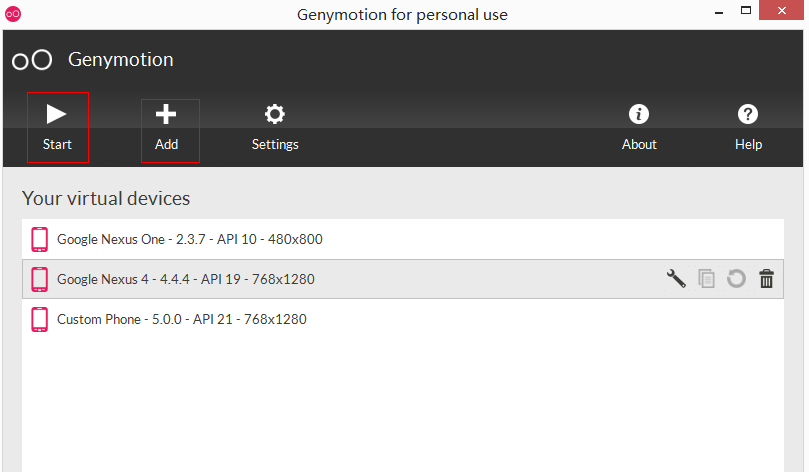Click the Genymotion title bar app icon
Image resolution: width=809 pixels, height=472 pixels.
[12, 14]
